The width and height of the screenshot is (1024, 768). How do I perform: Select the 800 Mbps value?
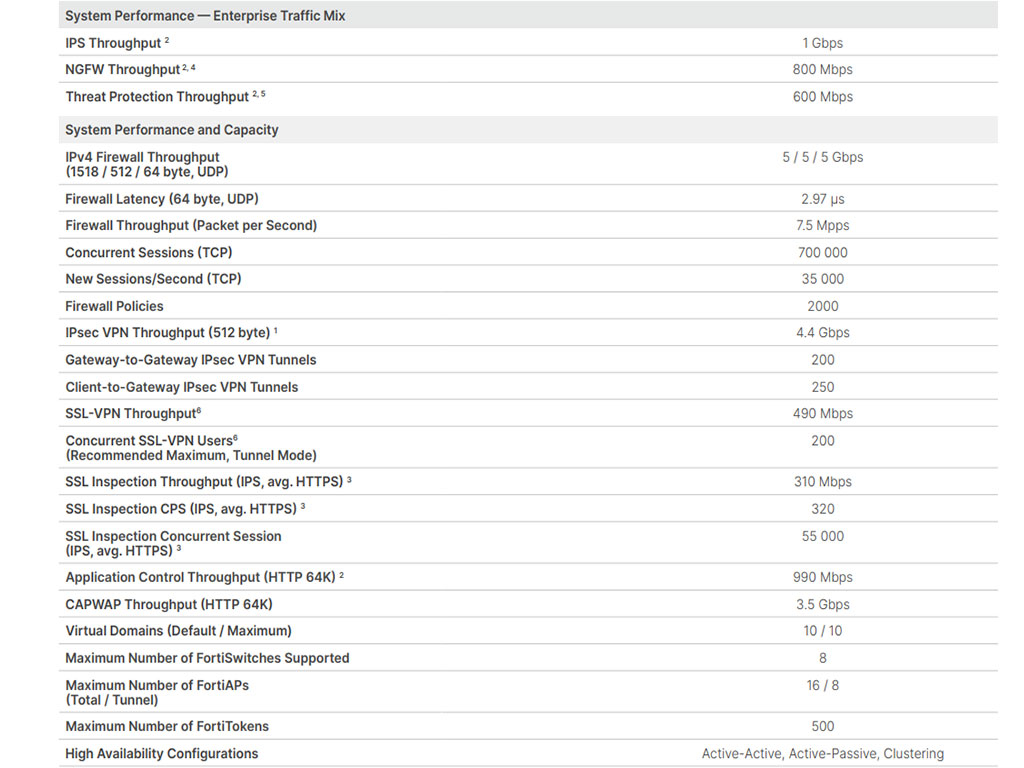(822, 69)
